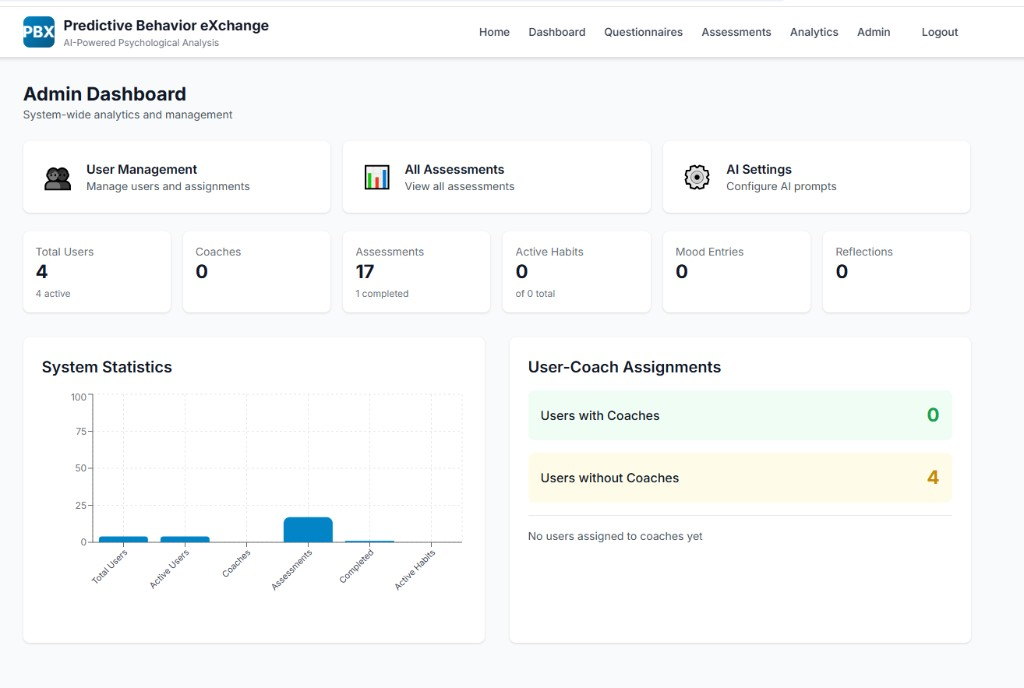Click the '100' y-axis label

tap(78, 397)
